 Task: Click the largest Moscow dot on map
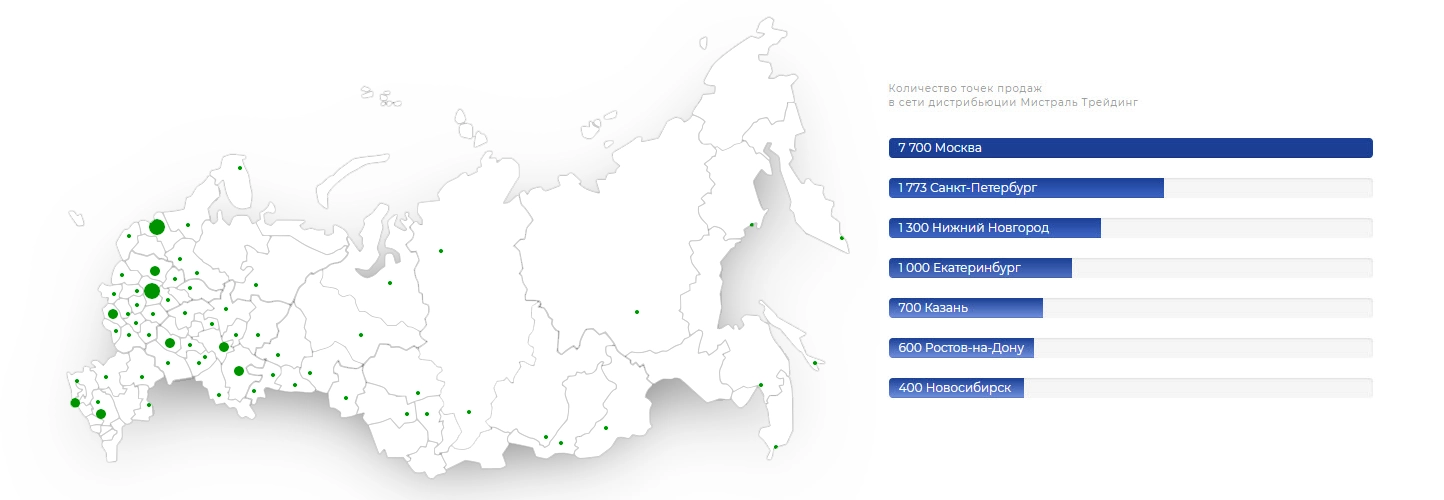[151, 291]
